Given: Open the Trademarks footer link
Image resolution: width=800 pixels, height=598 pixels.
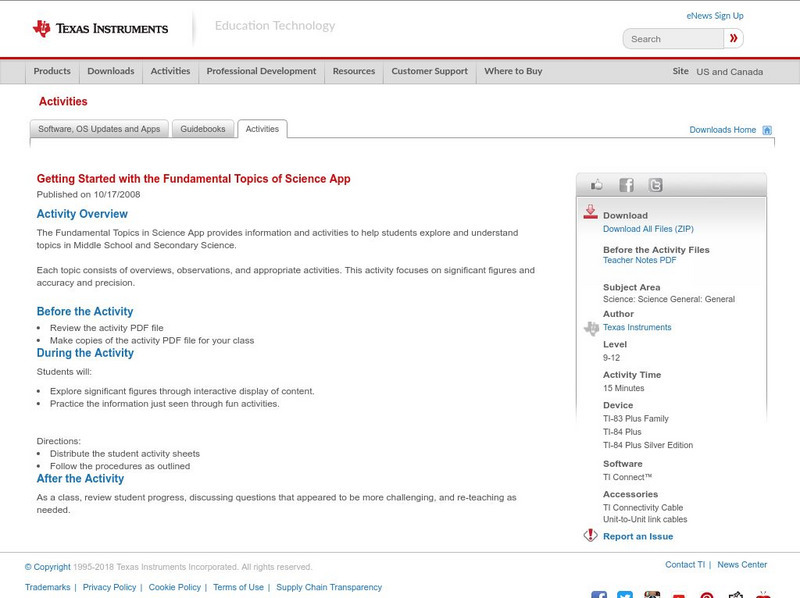Looking at the screenshot, I should [47, 587].
